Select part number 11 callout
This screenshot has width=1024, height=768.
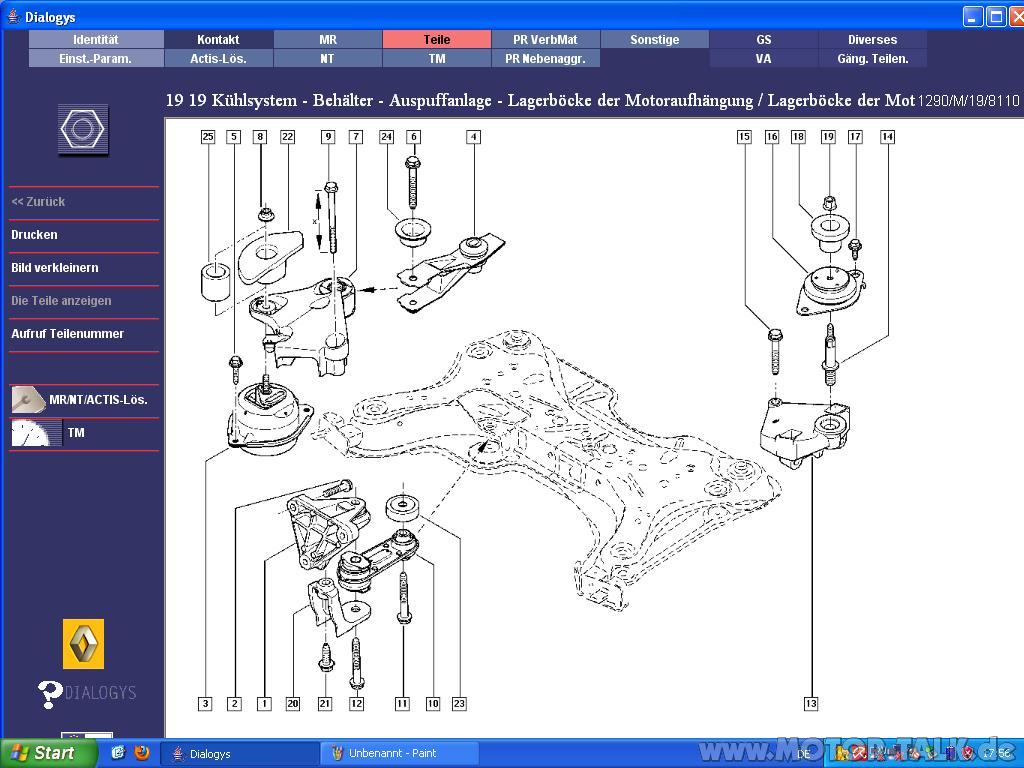(x=402, y=703)
